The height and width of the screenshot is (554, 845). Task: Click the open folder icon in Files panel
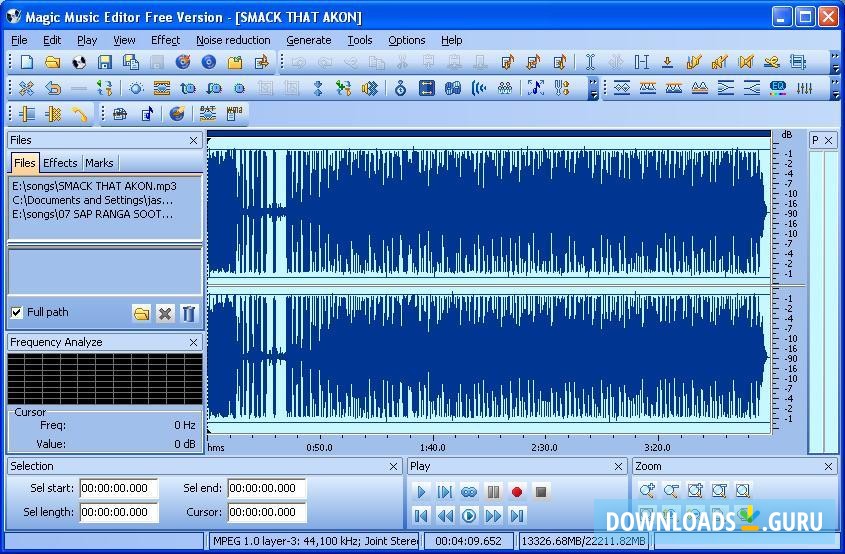click(x=141, y=314)
